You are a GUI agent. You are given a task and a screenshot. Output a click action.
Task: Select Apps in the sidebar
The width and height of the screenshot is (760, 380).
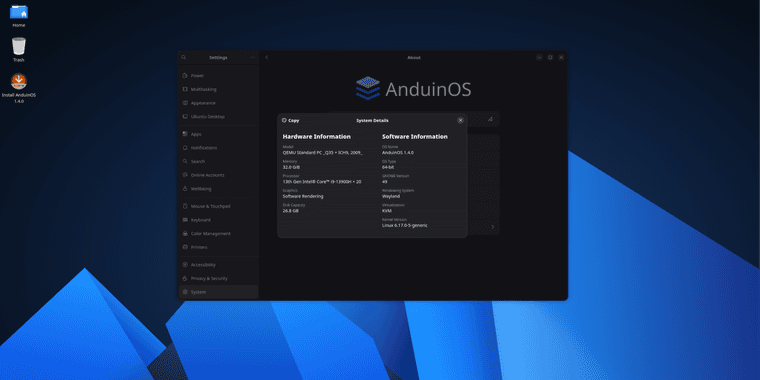point(218,134)
